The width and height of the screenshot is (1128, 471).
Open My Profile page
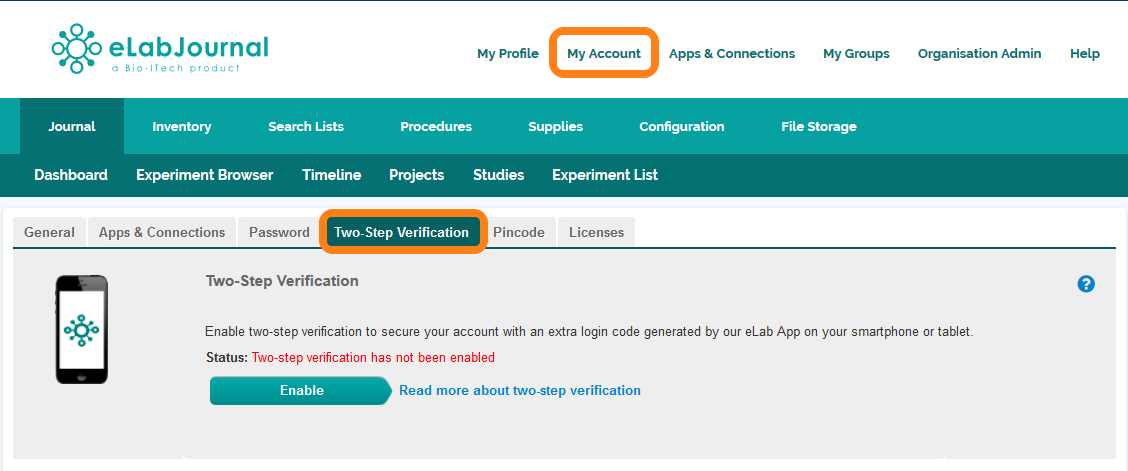pos(508,54)
